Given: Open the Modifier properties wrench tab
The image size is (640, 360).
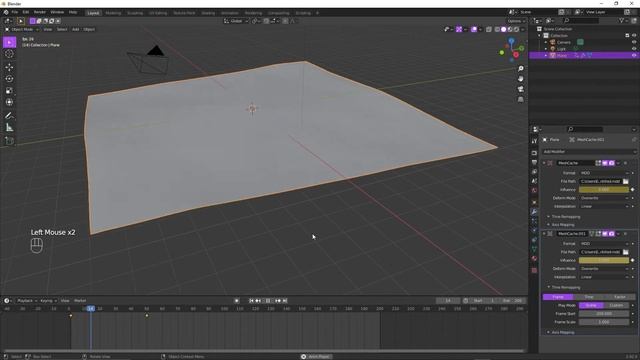Looking at the screenshot, I should point(534,212).
